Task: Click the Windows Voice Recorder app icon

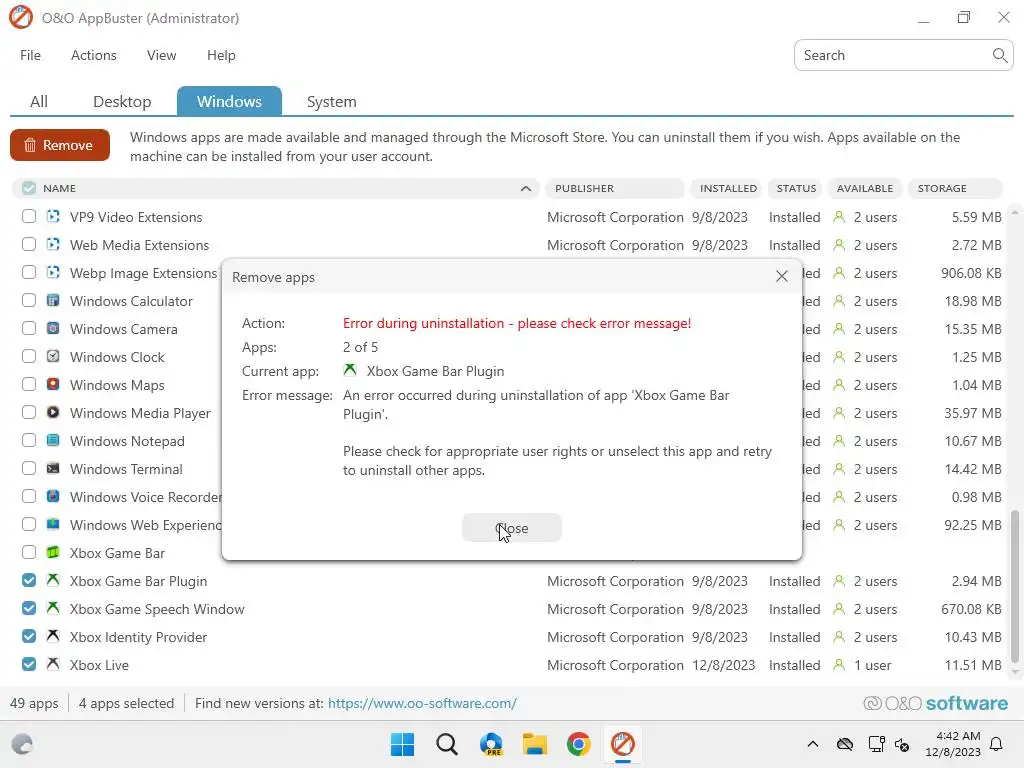Action: 53,497
